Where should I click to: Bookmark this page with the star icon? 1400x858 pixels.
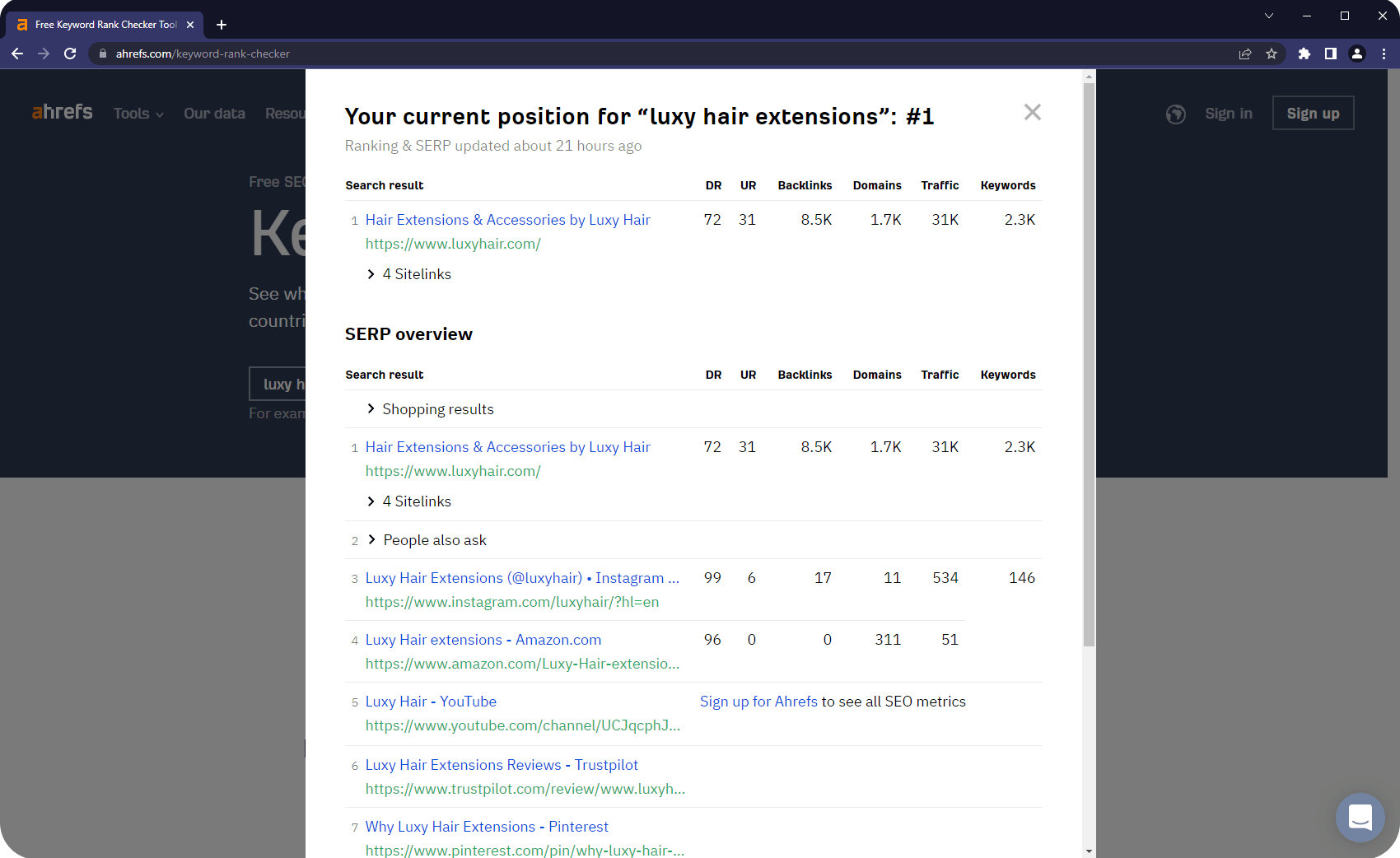coord(1272,54)
